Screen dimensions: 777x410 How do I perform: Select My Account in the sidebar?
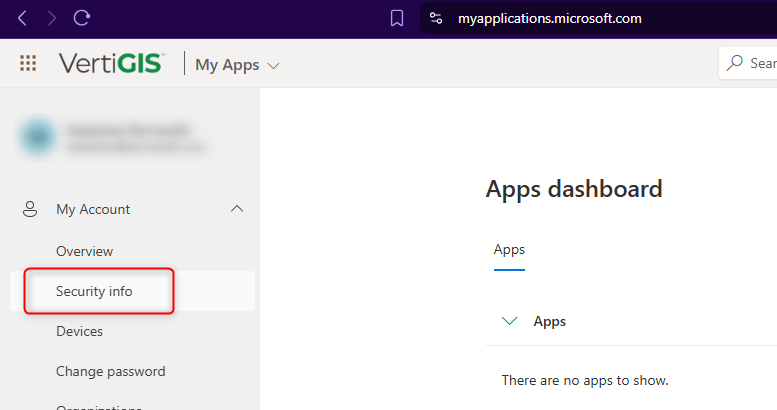click(93, 209)
